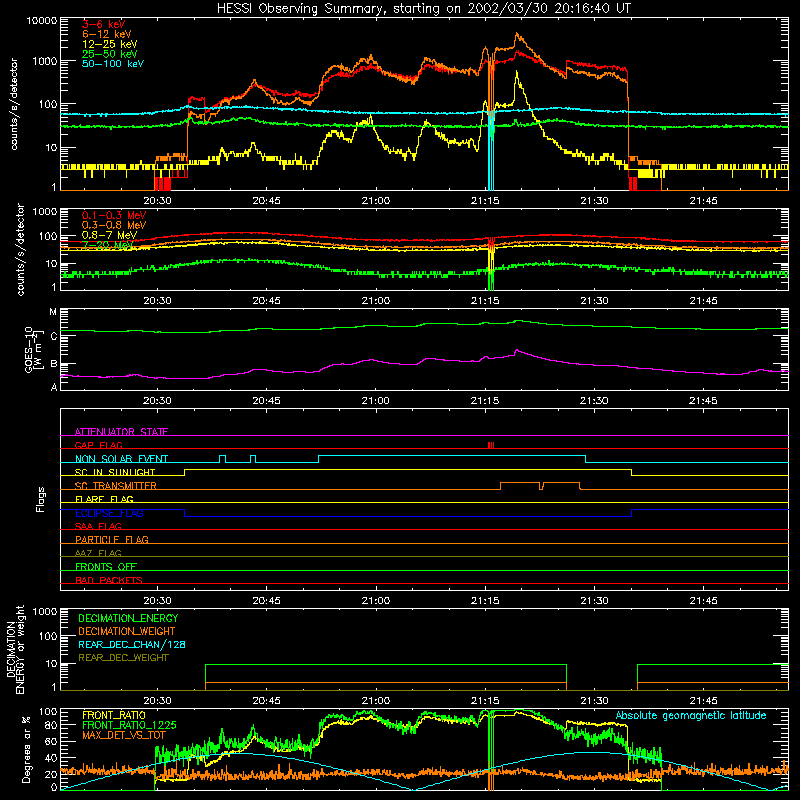800x800 pixels.
Task: Select the 12-25 keV legend label
Action: (x=110, y=44)
